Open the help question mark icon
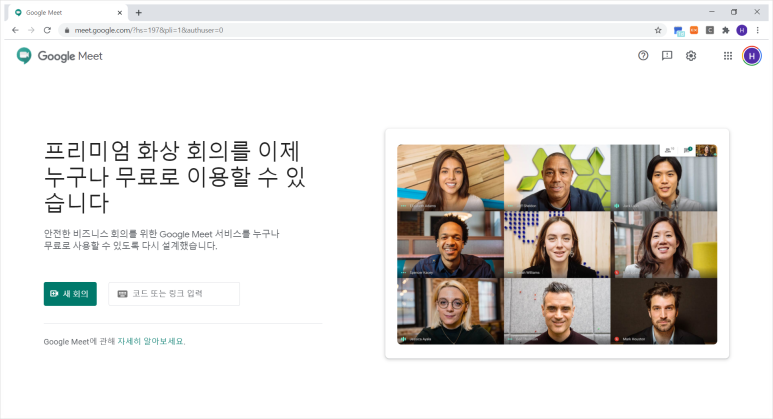Image resolution: width=773 pixels, height=419 pixels. (x=643, y=56)
